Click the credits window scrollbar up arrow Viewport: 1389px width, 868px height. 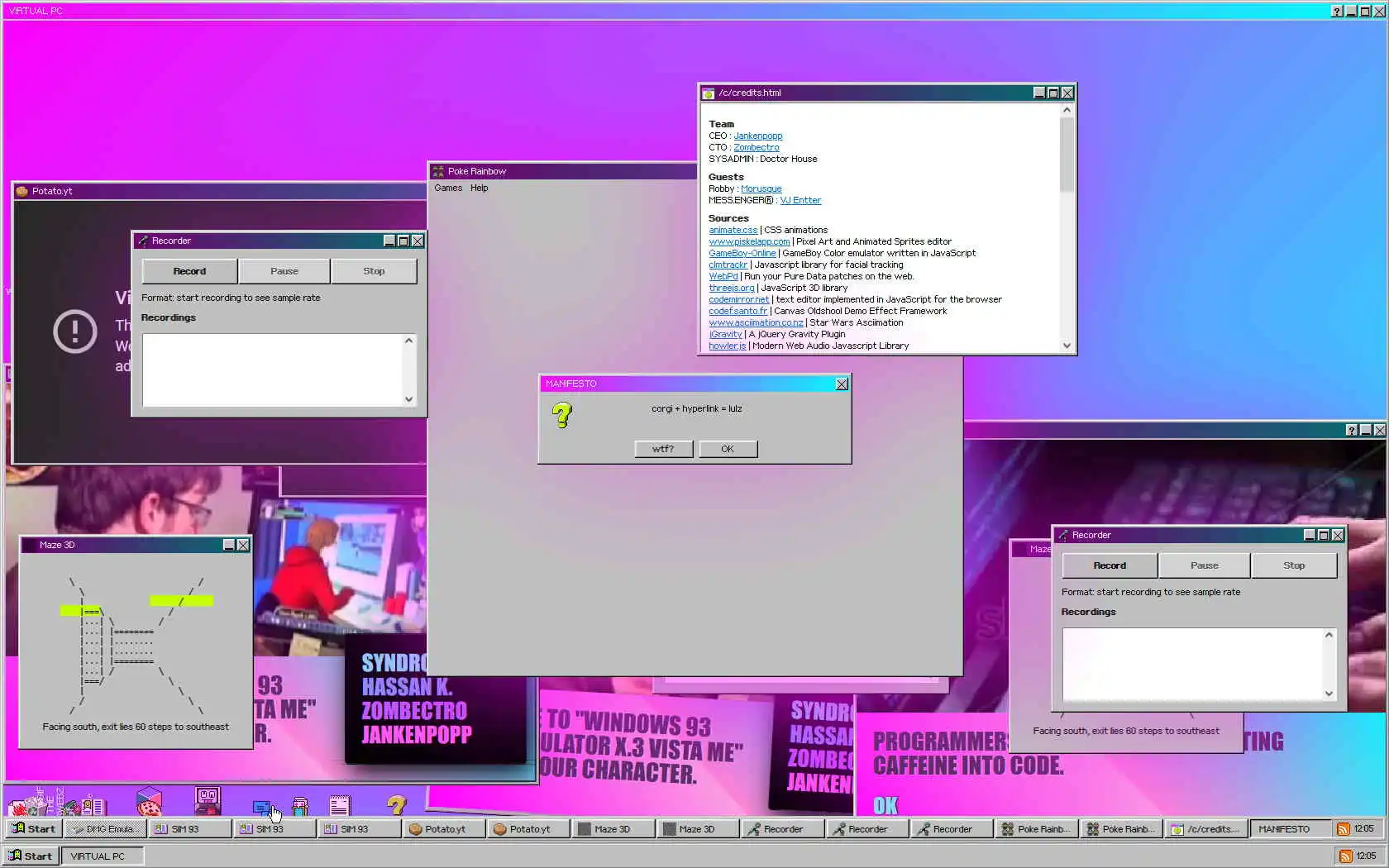[x=1067, y=110]
